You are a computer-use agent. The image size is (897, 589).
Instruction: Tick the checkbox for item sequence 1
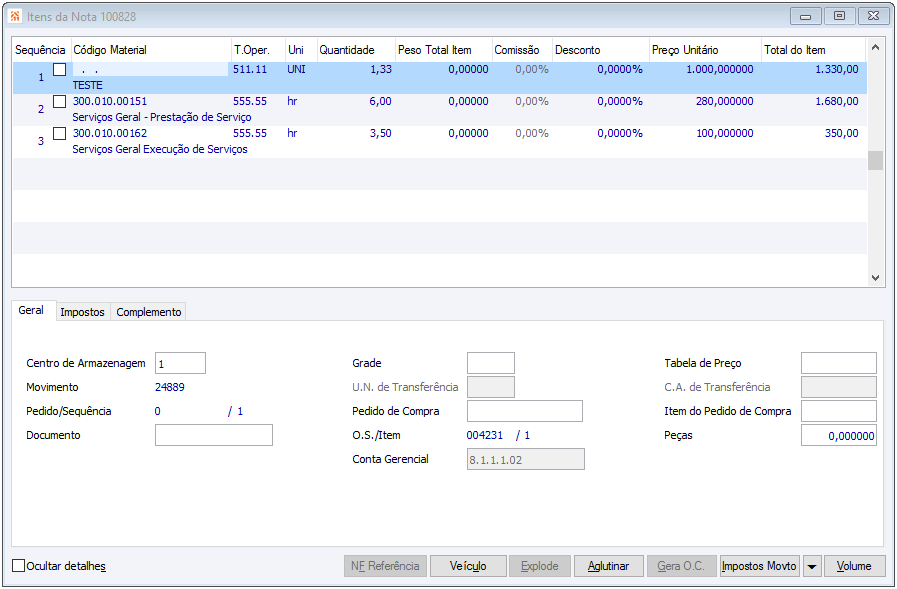click(x=59, y=70)
